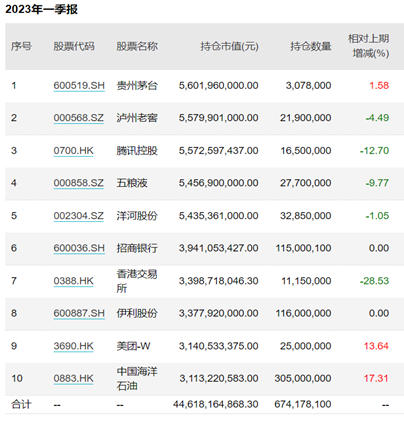The height and width of the screenshot is (421, 404).
Task: Click holding quantity 21,900,000
Action: 306,118
